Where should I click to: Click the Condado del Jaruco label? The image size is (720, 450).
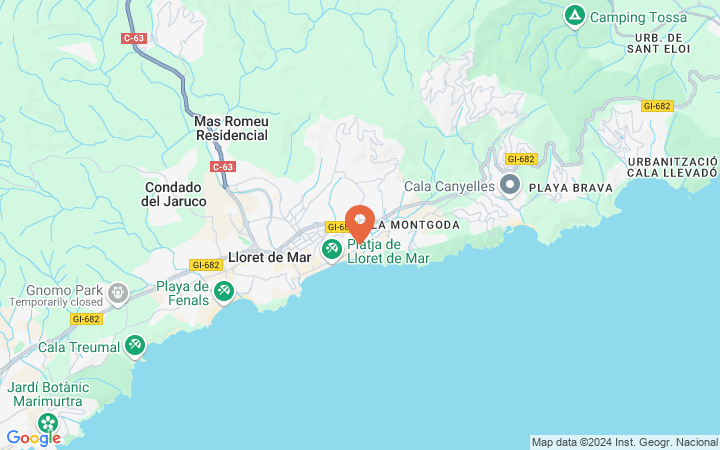click(174, 194)
